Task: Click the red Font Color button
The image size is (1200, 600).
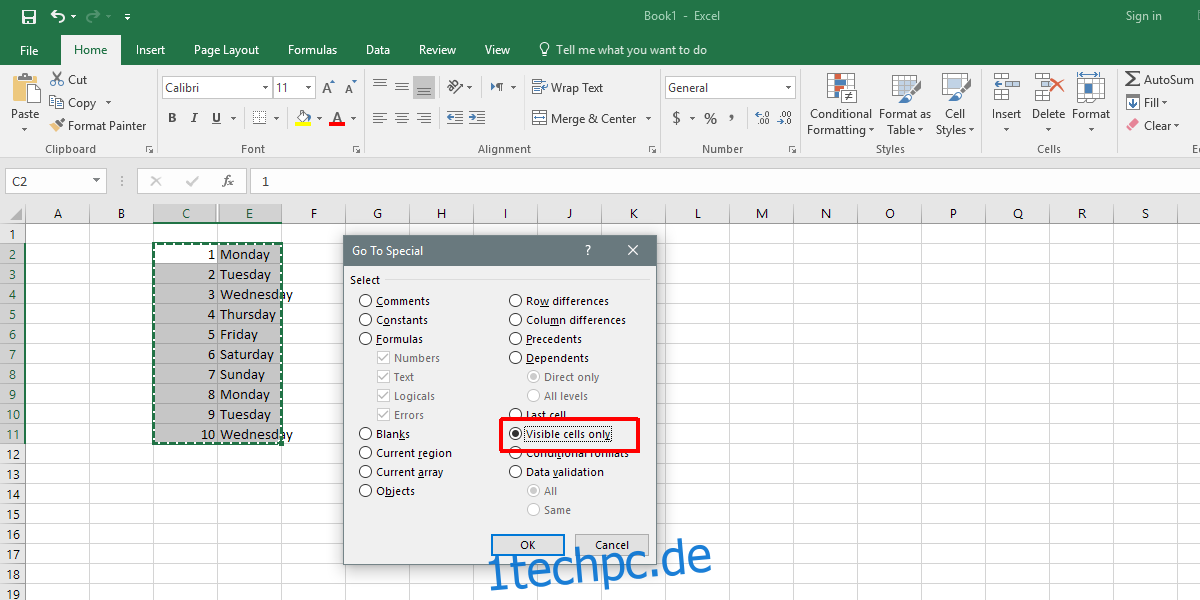Action: tap(337, 118)
